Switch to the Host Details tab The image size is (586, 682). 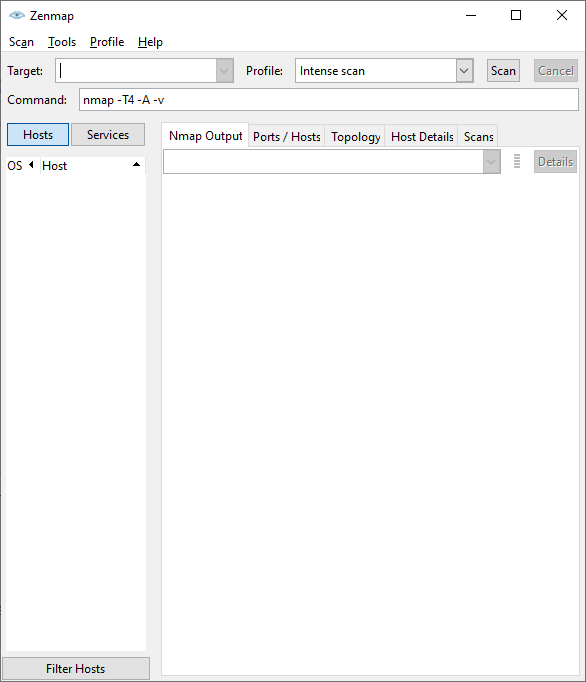point(422,137)
